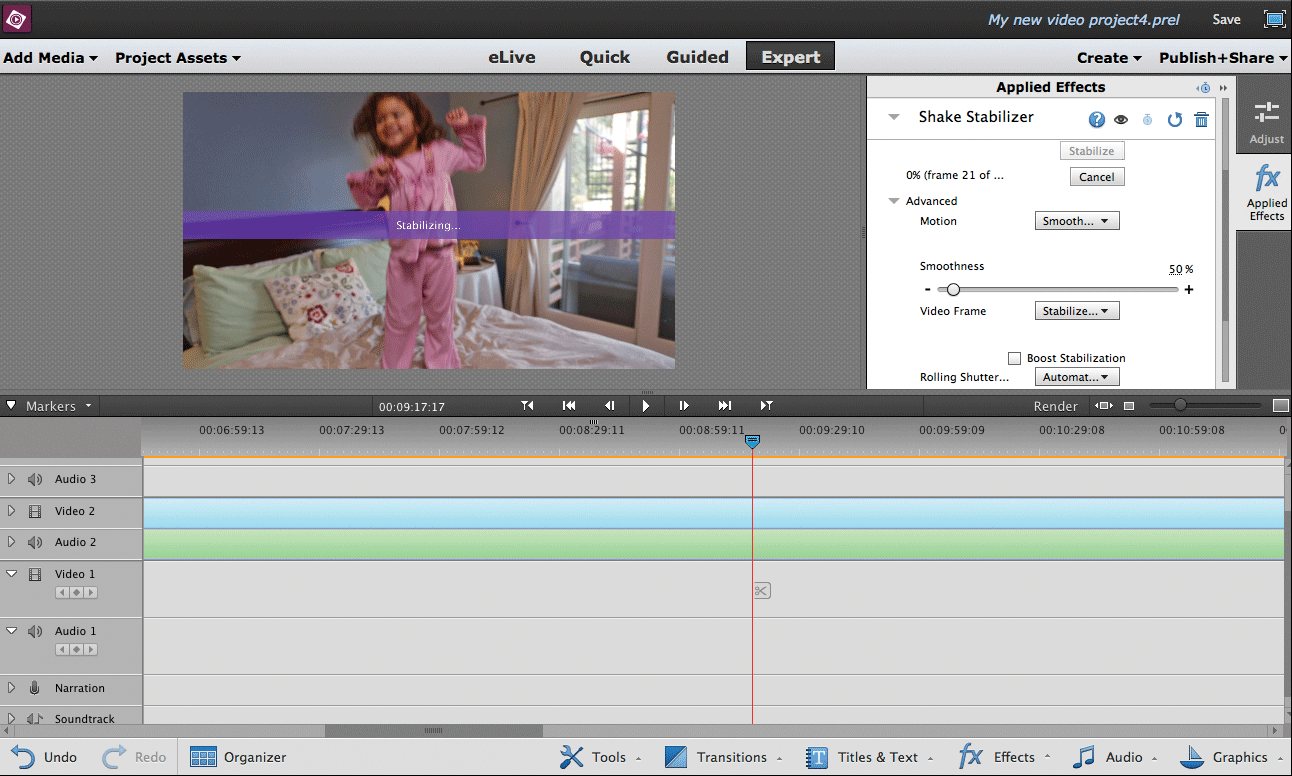Expand the Video 2 track

tap(12, 511)
